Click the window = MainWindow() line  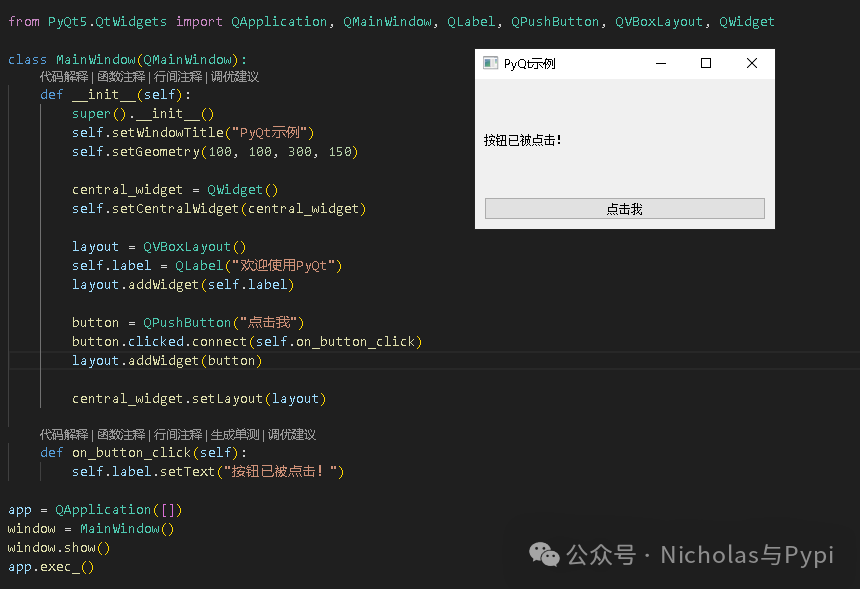(x=91, y=529)
